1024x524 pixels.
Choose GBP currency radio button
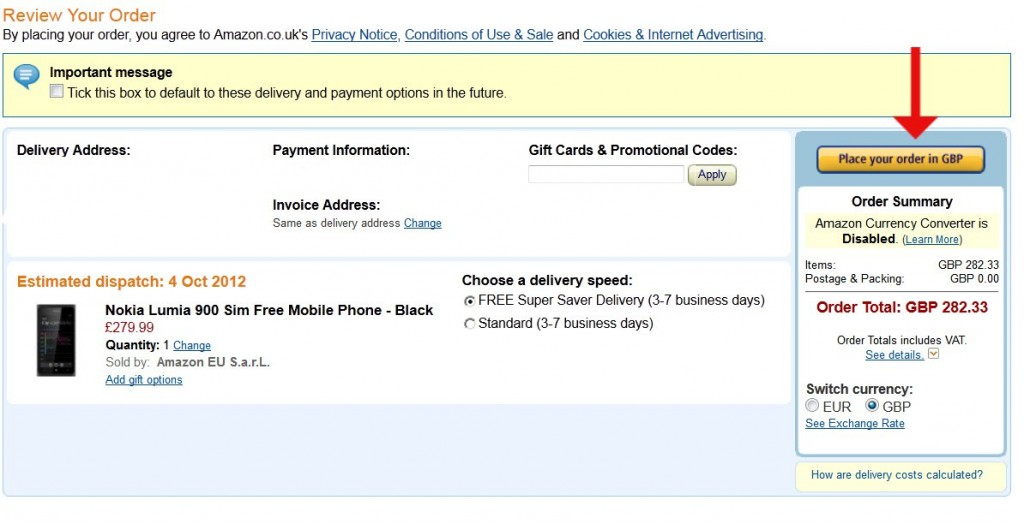872,406
